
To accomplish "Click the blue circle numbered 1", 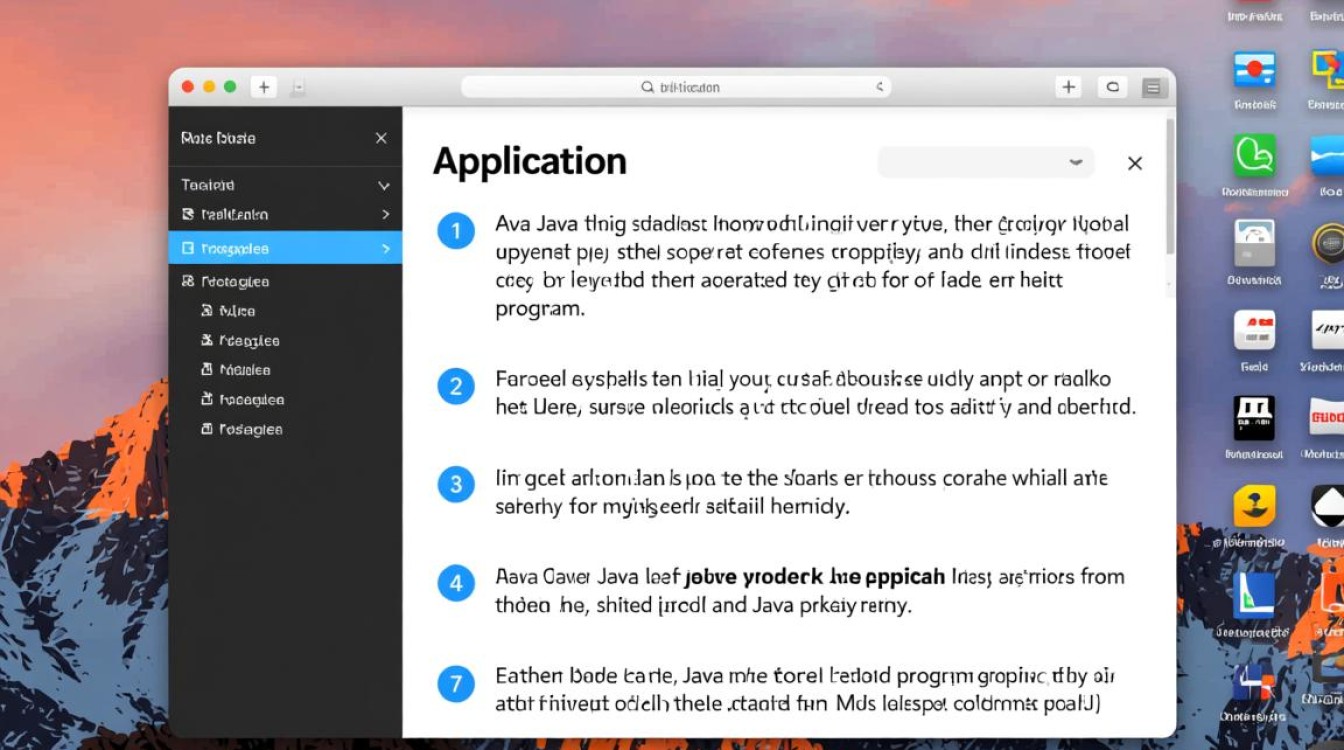I will point(456,232).
